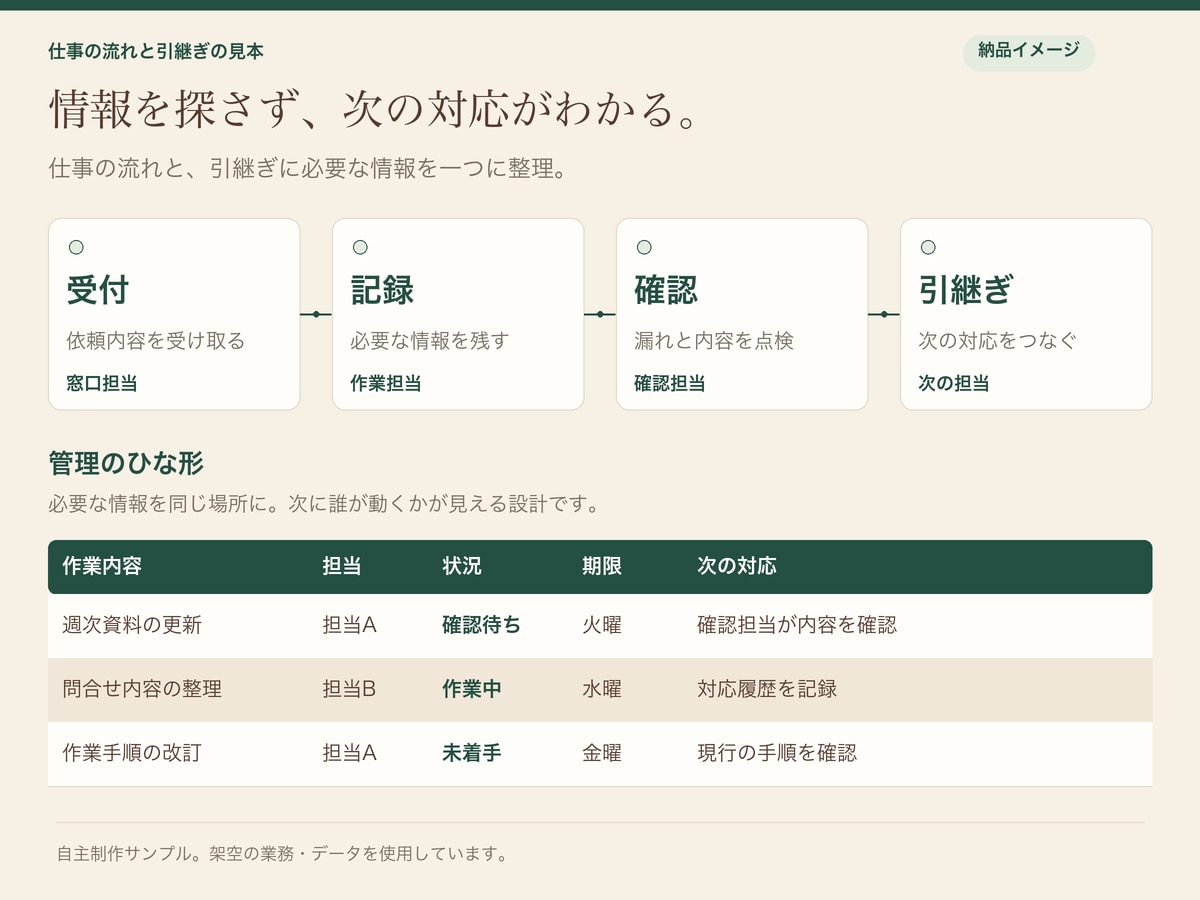Select the 受付 step card title
The image size is (1200, 900).
coord(98,291)
